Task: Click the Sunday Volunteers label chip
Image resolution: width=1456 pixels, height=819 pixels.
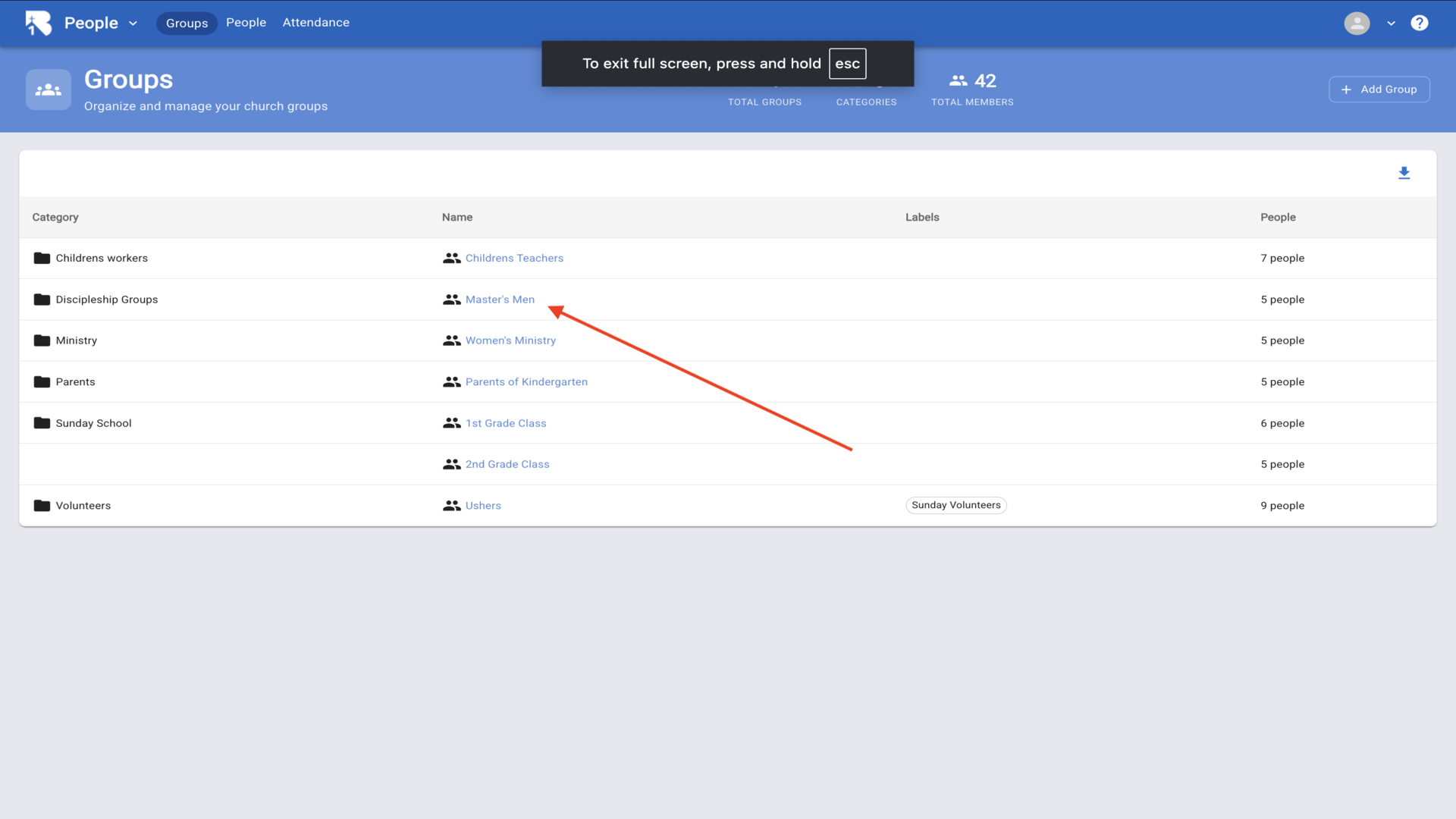Action: pyautogui.click(x=955, y=505)
